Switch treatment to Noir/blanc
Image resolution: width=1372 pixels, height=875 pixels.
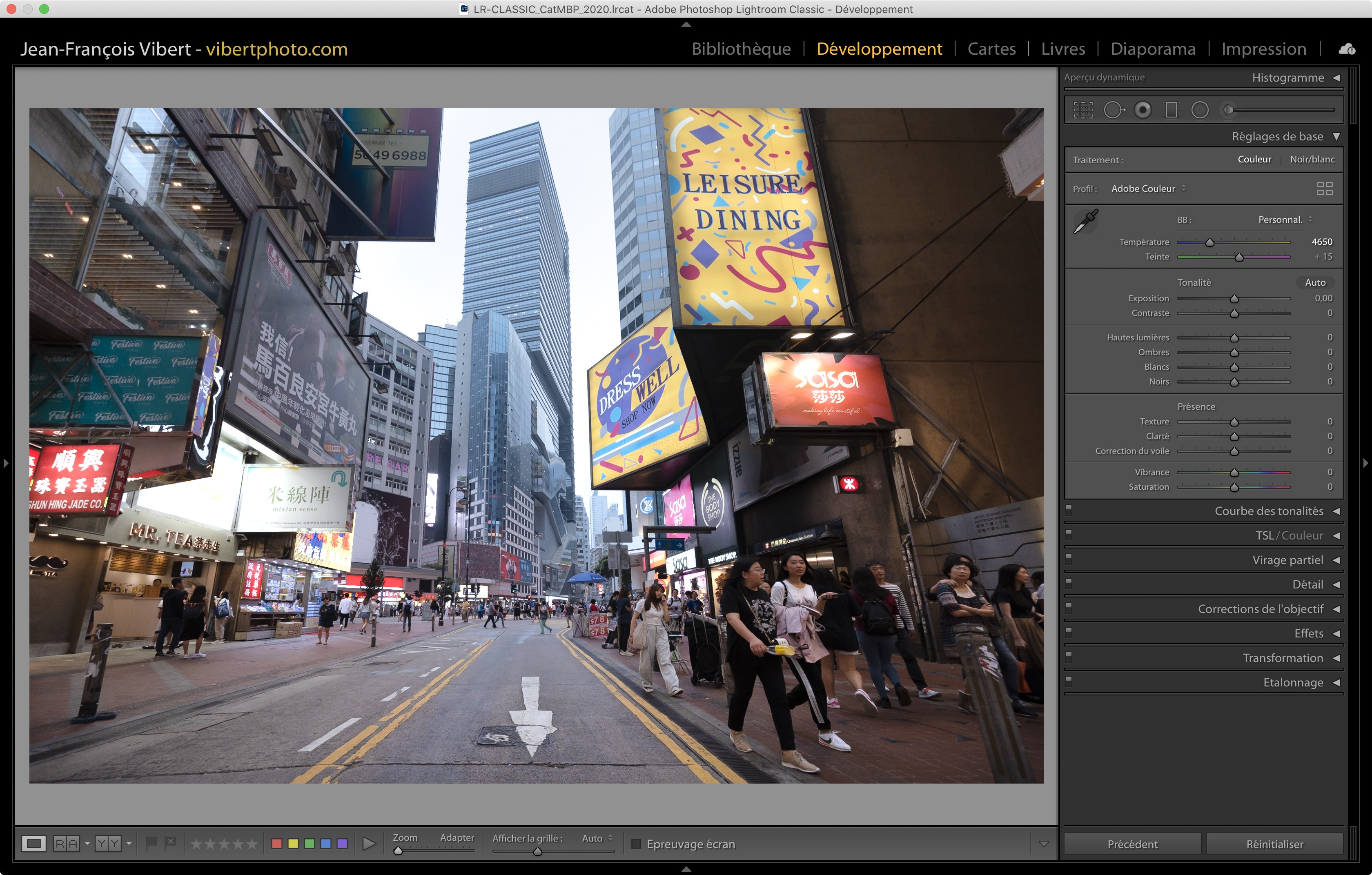[x=1312, y=160]
